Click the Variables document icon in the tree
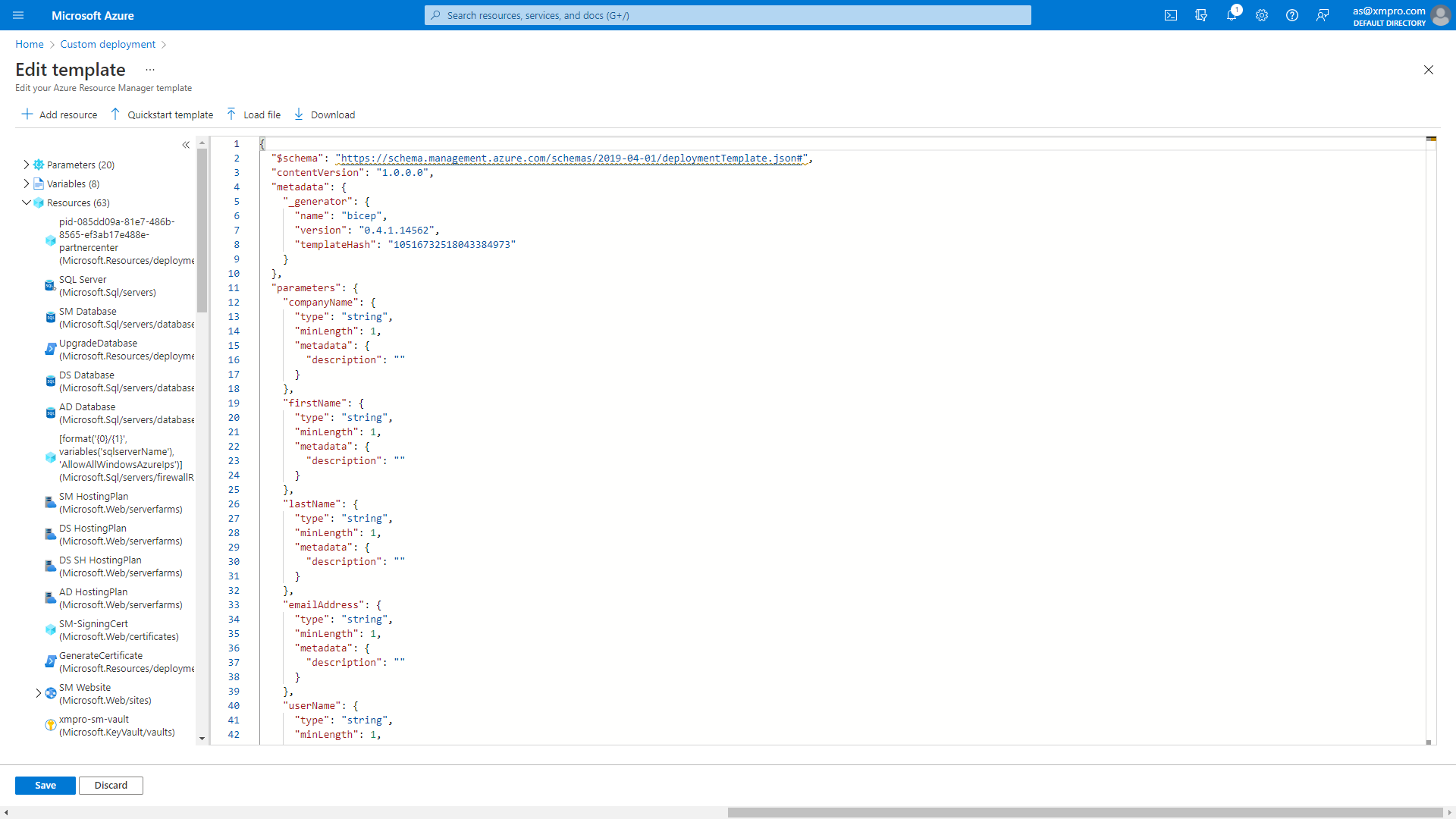 tap(39, 184)
